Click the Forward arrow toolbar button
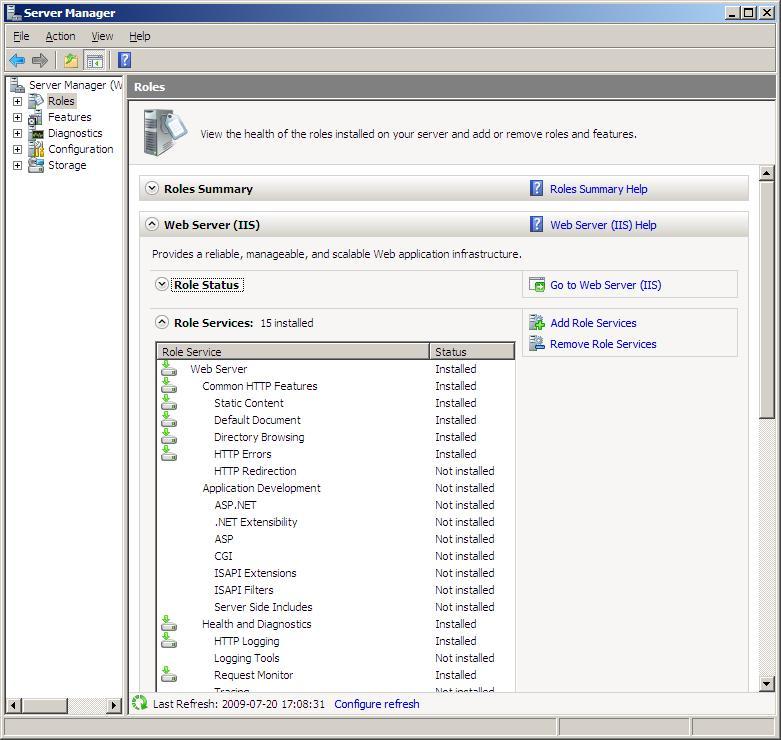The height and width of the screenshot is (740, 781). [40, 61]
